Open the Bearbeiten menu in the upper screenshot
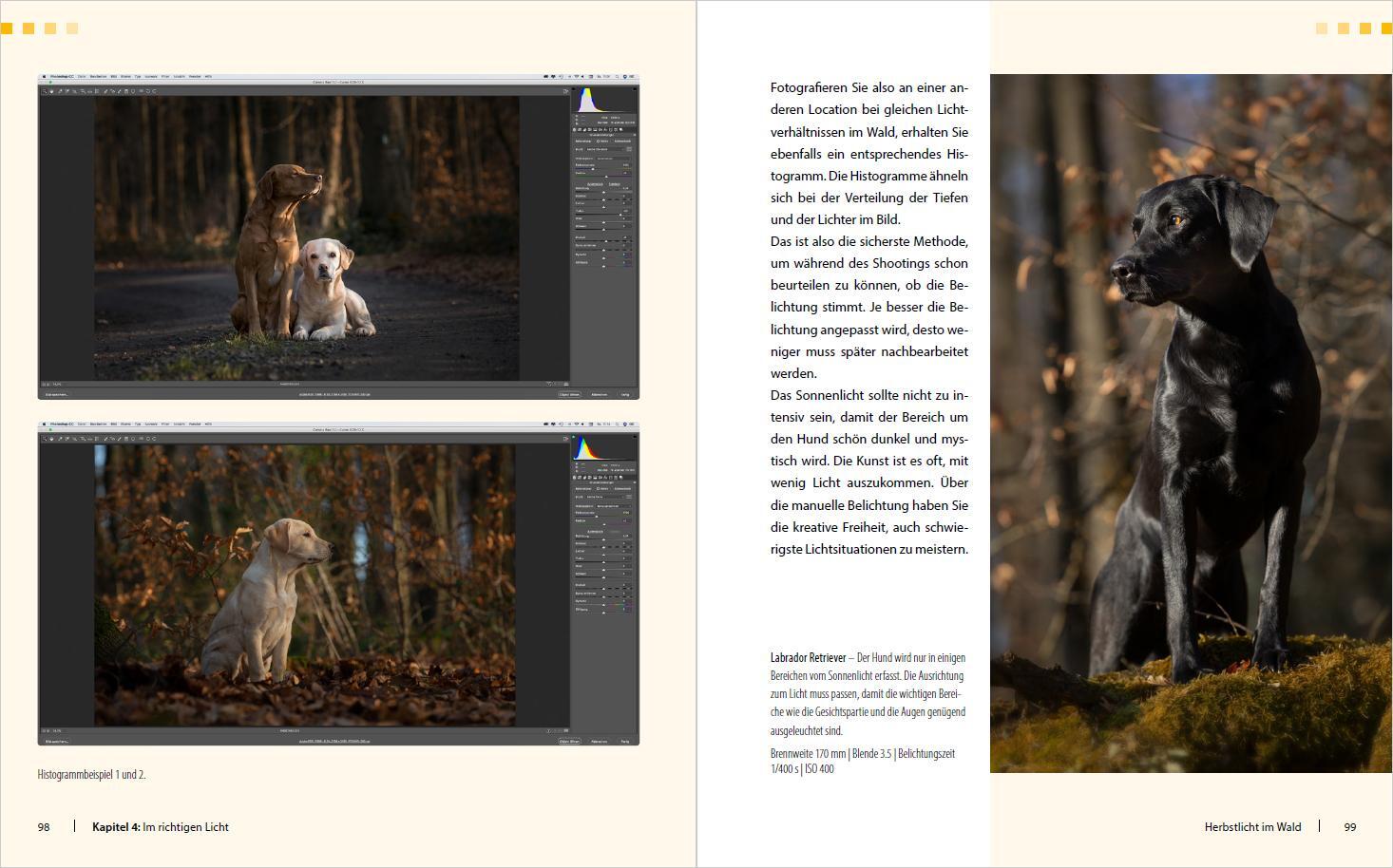The width and height of the screenshot is (1393, 868). [98, 77]
